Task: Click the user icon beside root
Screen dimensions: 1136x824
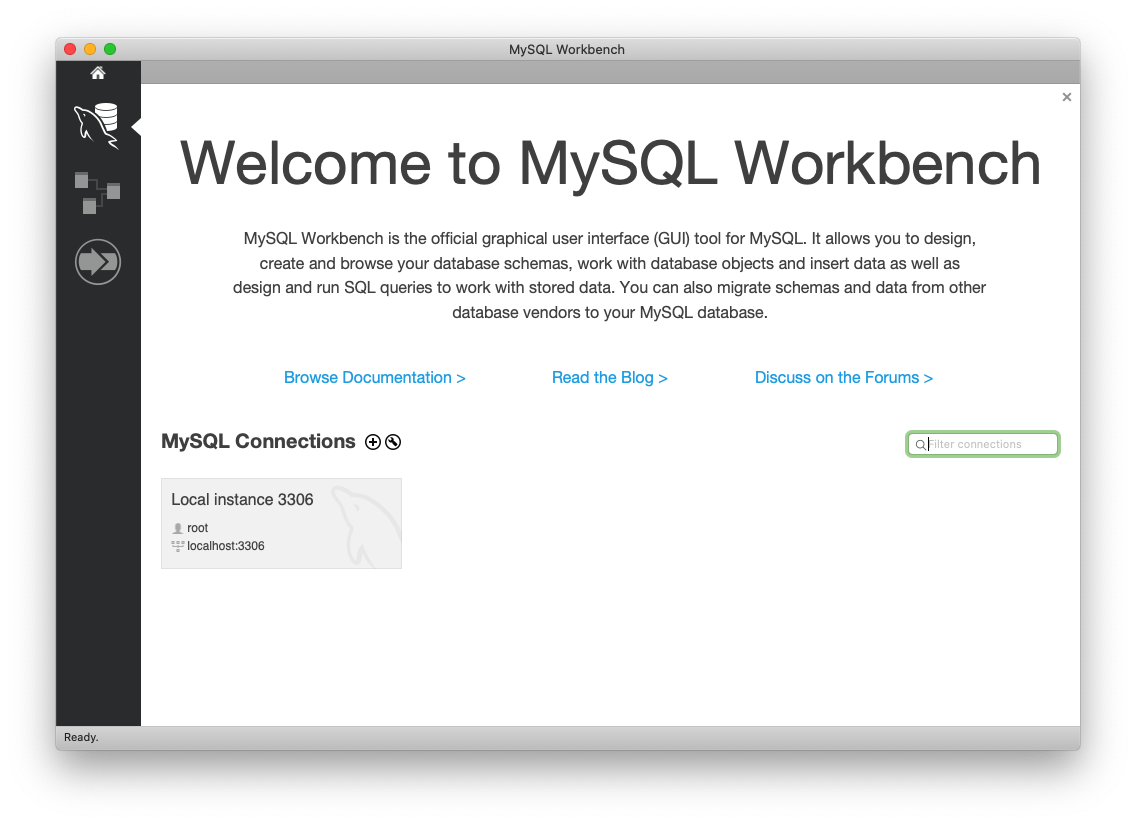Action: tap(178, 528)
